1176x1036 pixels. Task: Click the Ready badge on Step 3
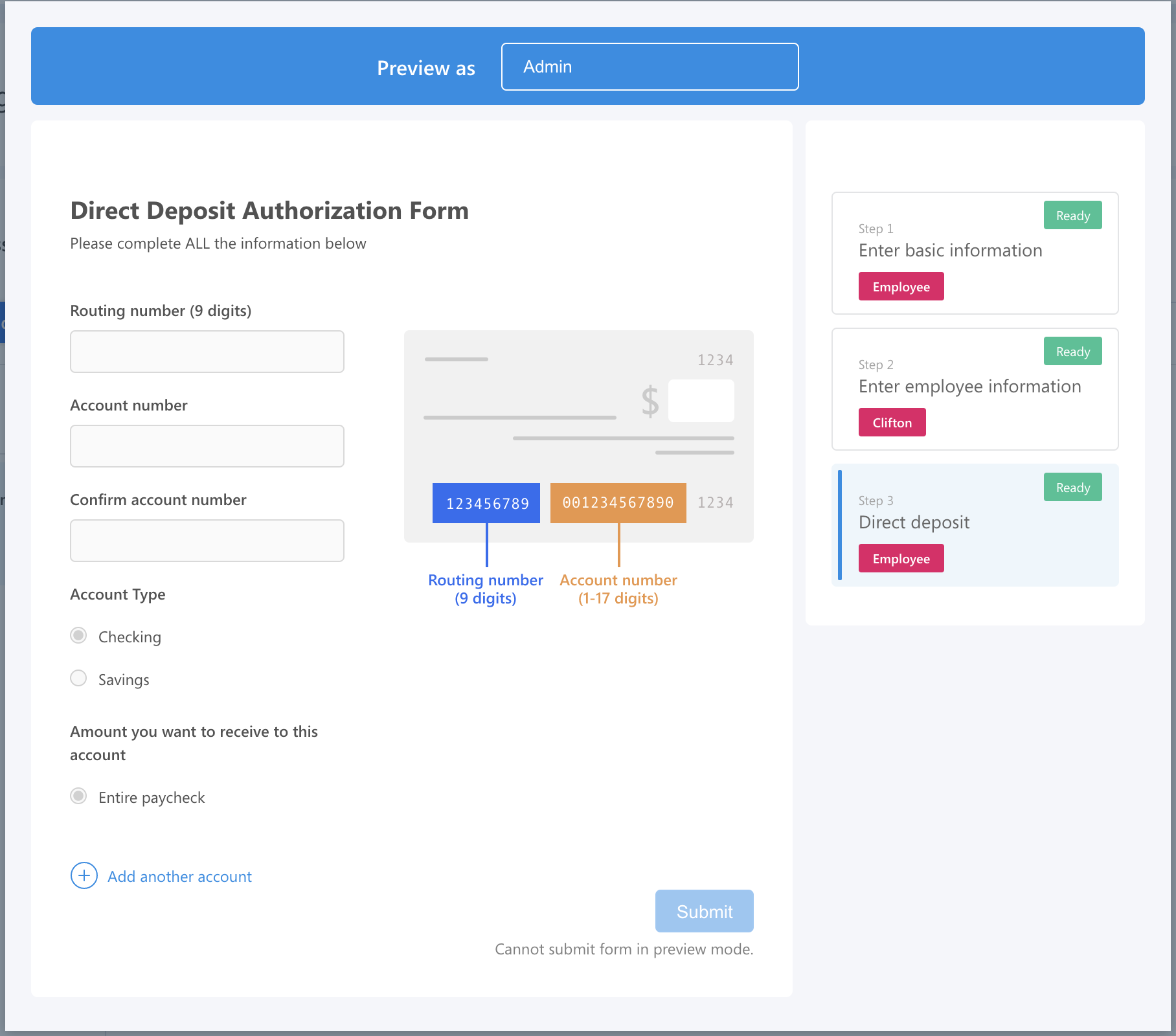tap(1072, 488)
